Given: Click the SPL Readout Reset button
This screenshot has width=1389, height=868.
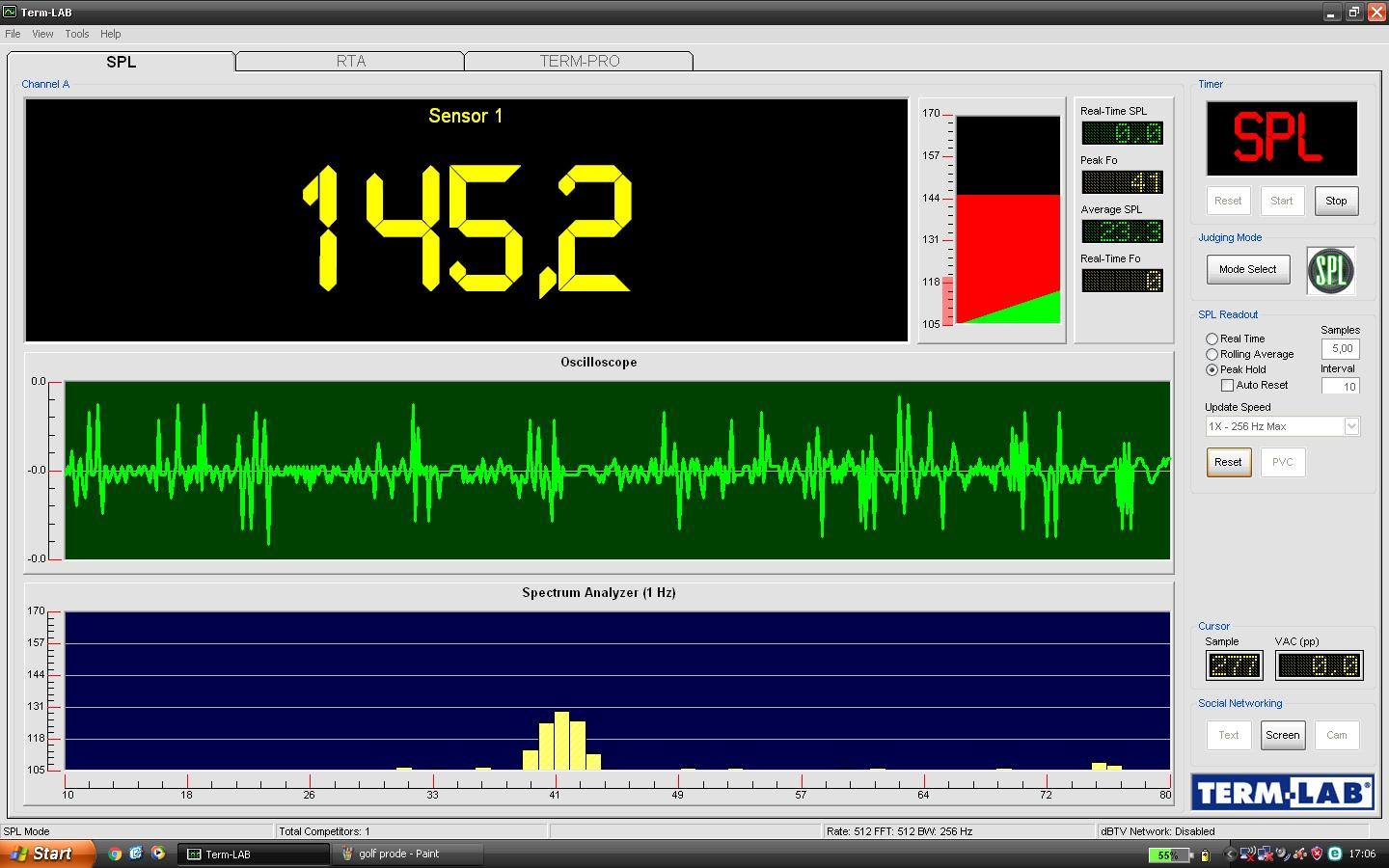Looking at the screenshot, I should 1228,462.
